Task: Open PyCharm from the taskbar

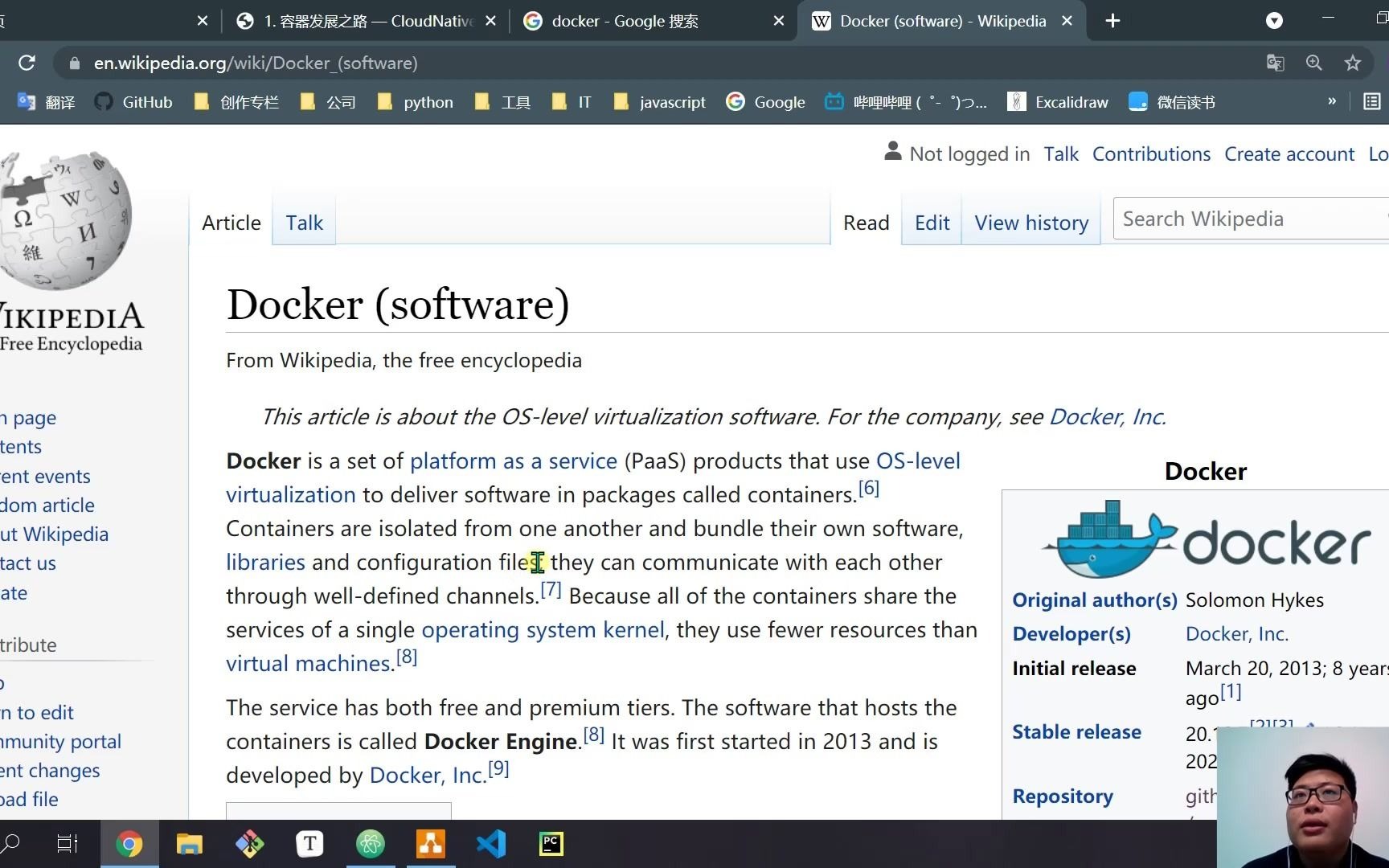Action: click(x=551, y=844)
